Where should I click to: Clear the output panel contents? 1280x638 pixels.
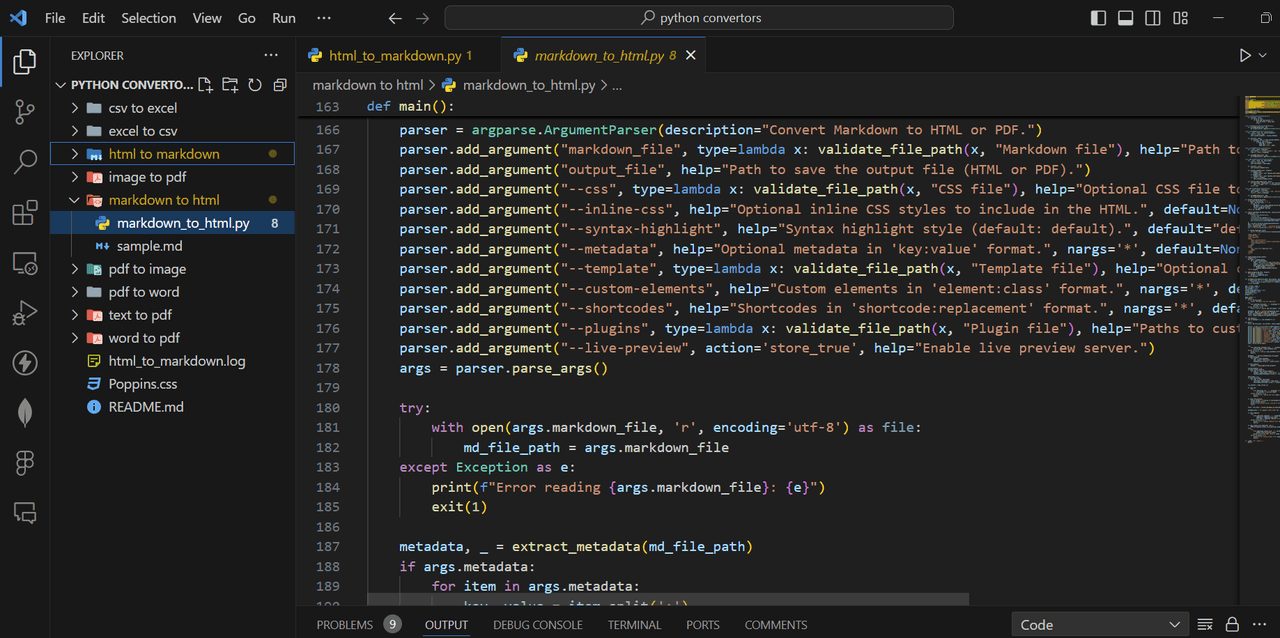[x=1205, y=625]
